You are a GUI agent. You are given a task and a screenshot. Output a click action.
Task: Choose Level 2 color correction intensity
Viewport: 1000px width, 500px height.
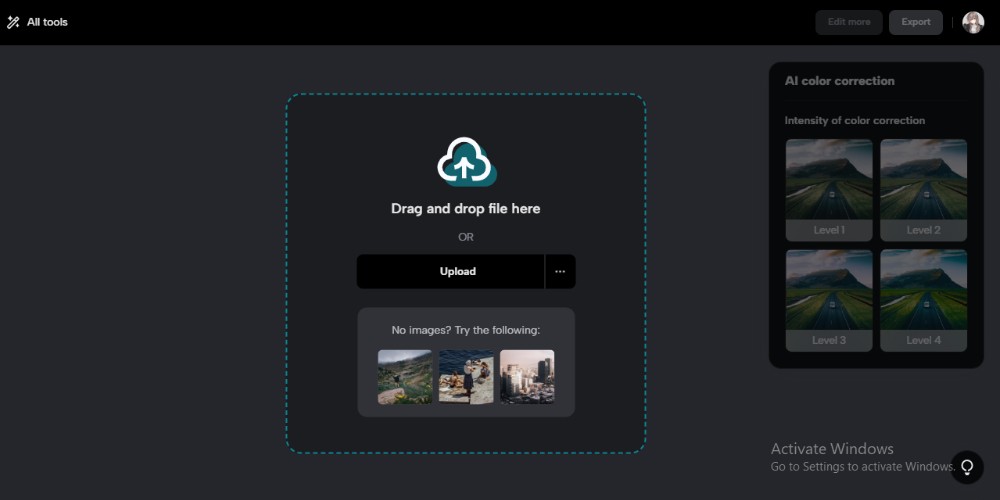click(x=923, y=190)
